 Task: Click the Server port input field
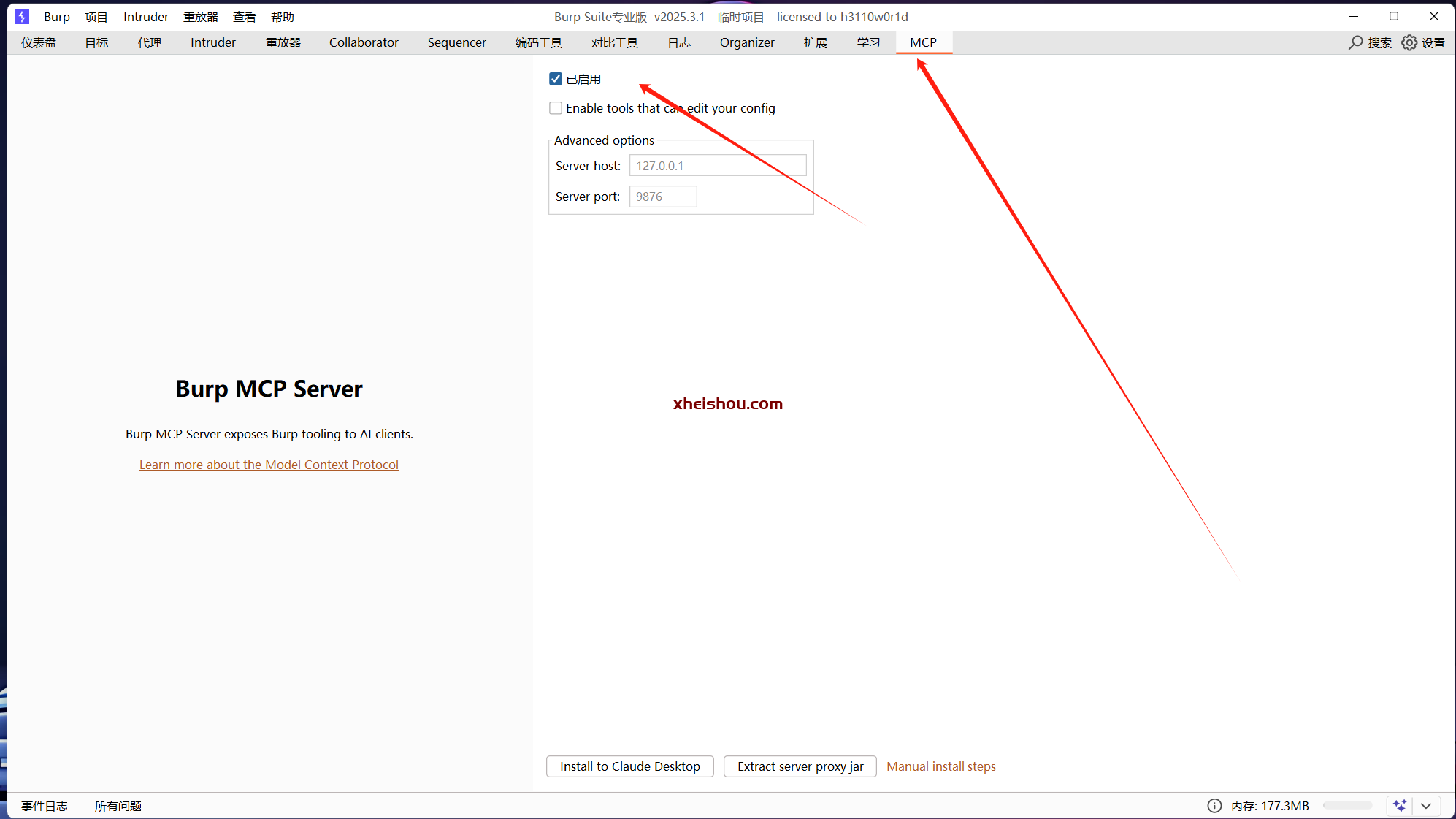pyautogui.click(x=663, y=197)
